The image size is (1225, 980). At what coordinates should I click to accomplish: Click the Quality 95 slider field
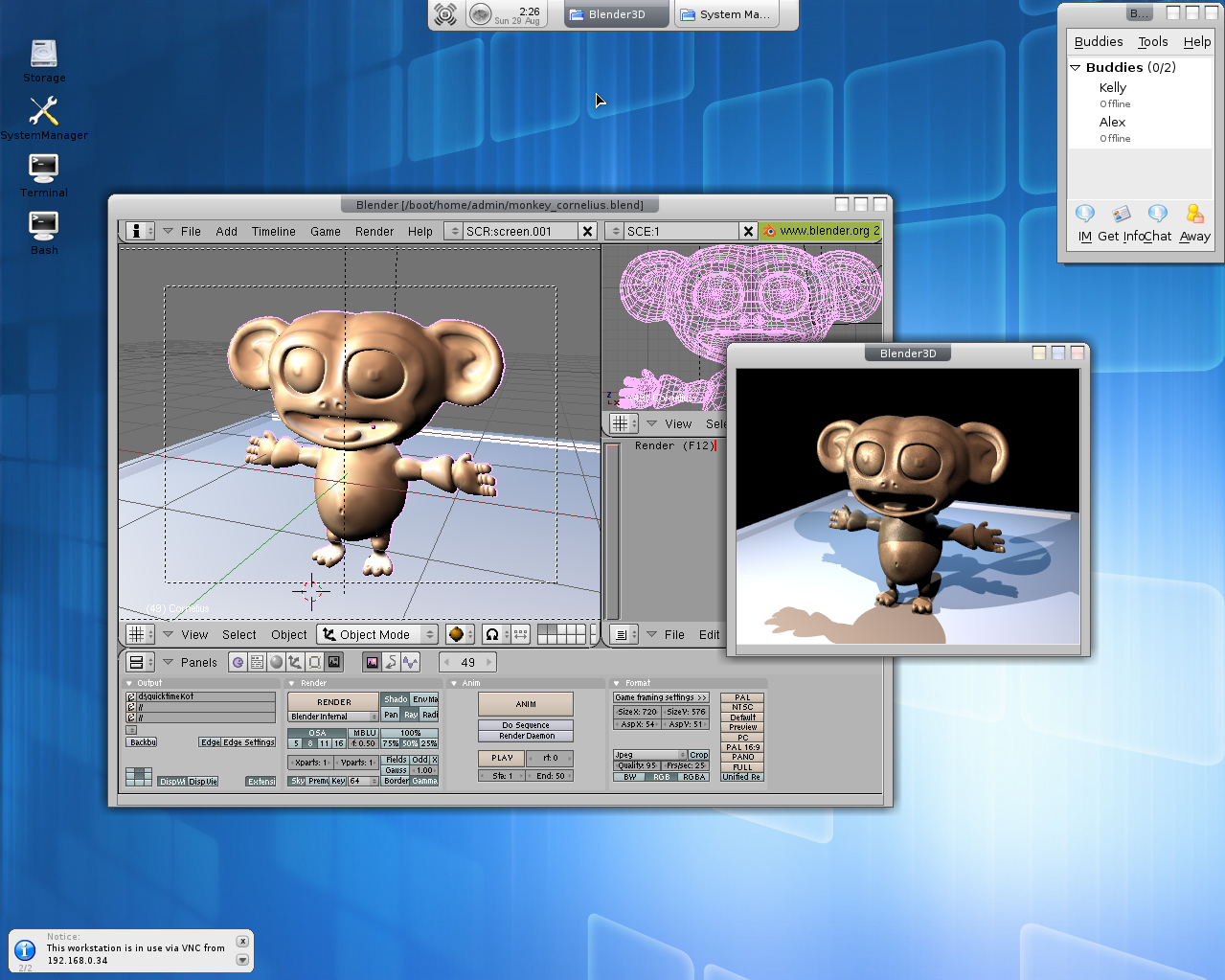636,765
